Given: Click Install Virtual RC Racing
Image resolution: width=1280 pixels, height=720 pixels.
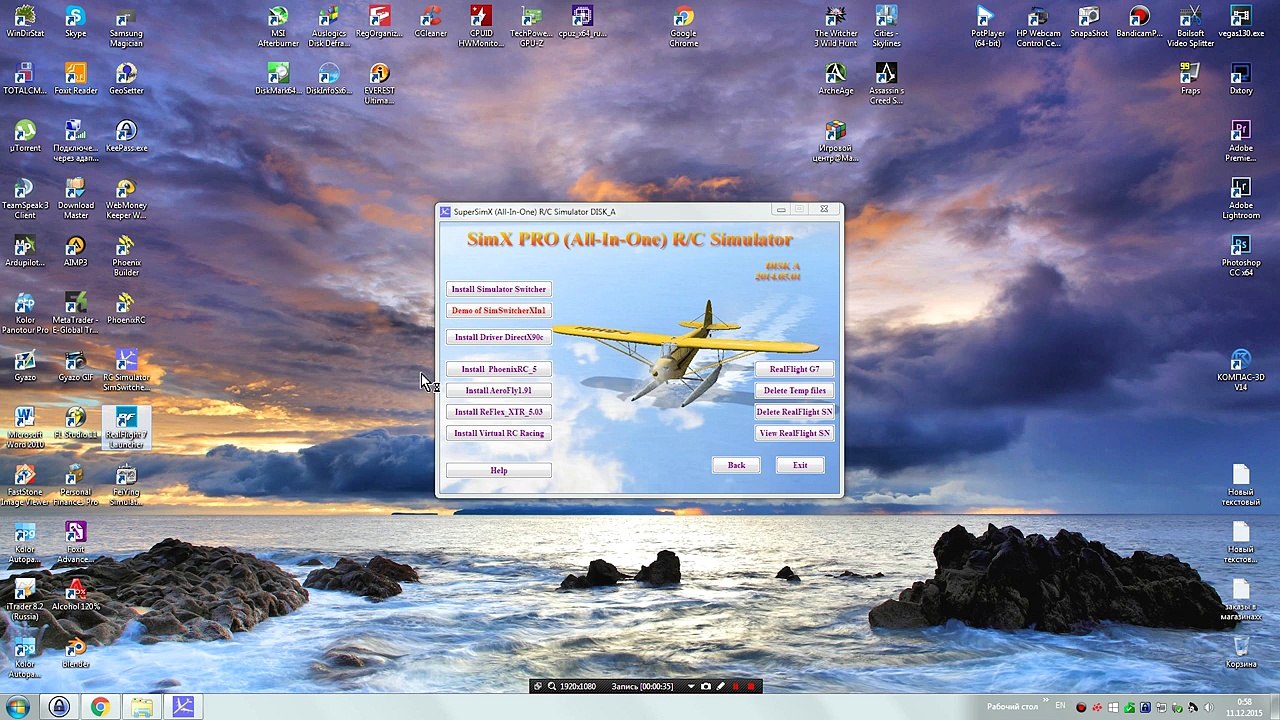Looking at the screenshot, I should [498, 433].
